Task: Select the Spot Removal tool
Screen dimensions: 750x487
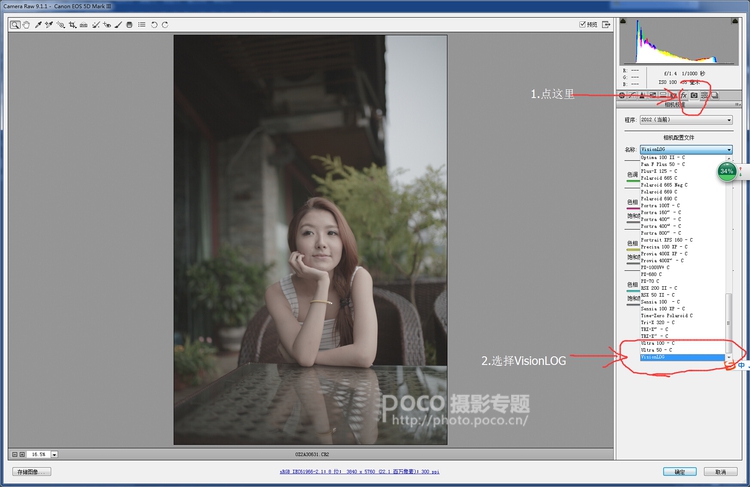Action: [96, 24]
